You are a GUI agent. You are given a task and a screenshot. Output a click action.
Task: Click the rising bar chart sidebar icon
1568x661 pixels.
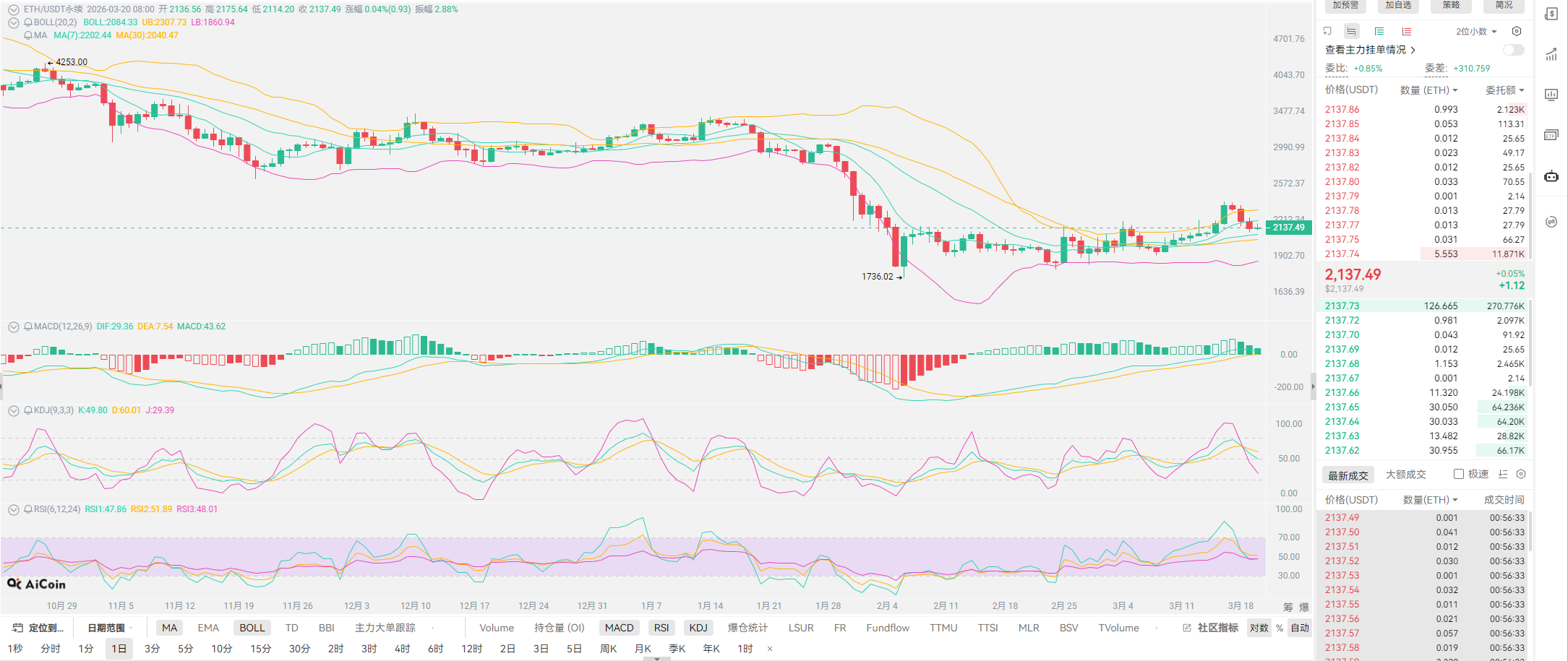(x=1551, y=55)
